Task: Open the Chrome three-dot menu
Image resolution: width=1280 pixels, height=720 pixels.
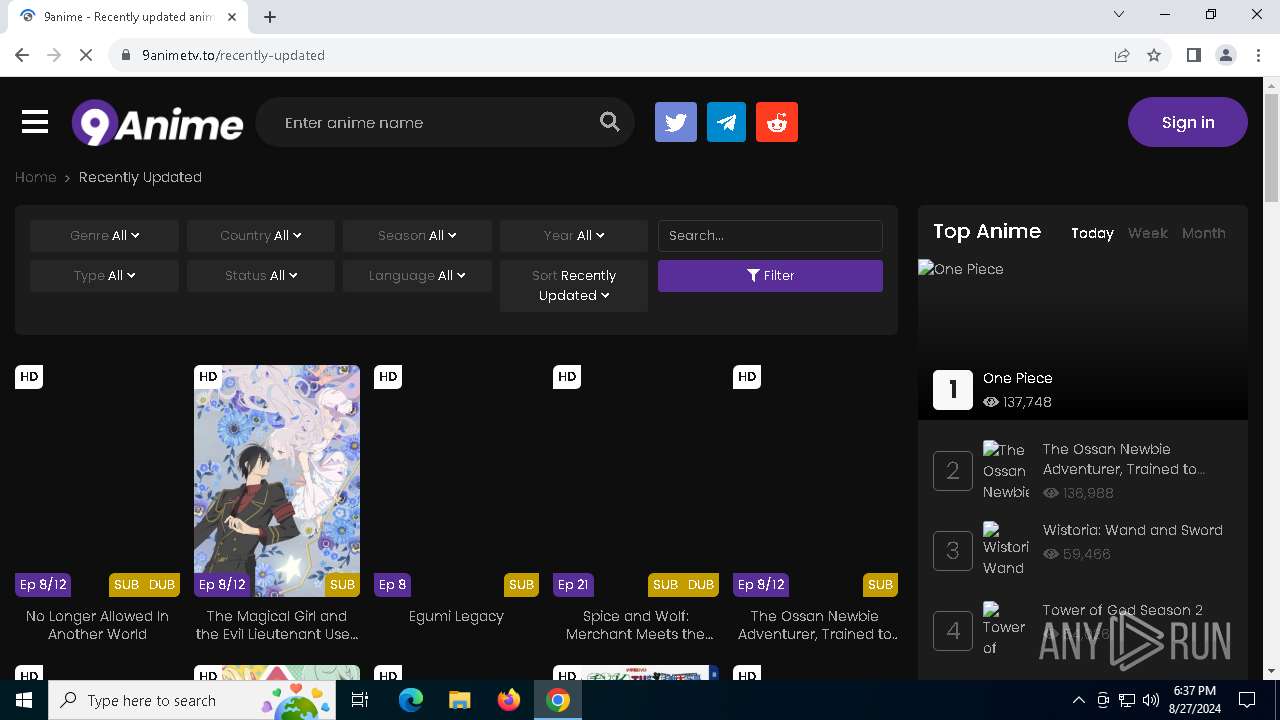Action: (1257, 55)
